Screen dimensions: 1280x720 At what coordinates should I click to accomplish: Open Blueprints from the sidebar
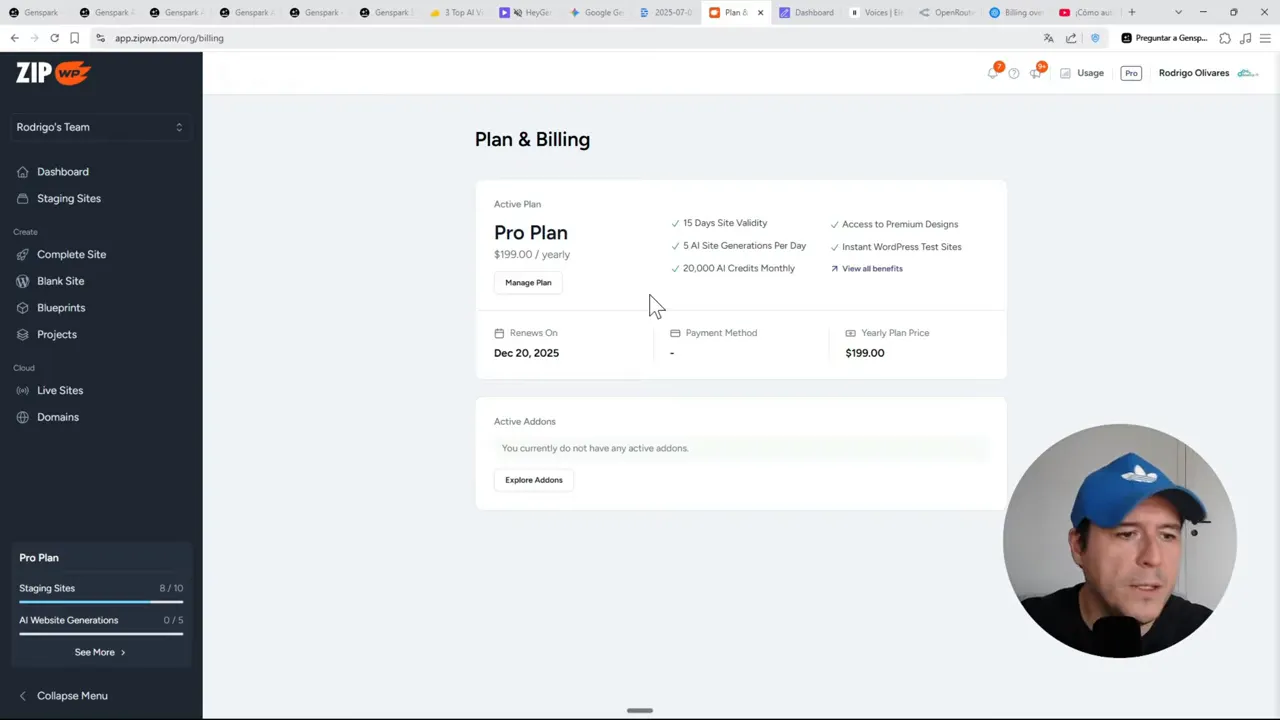point(60,308)
